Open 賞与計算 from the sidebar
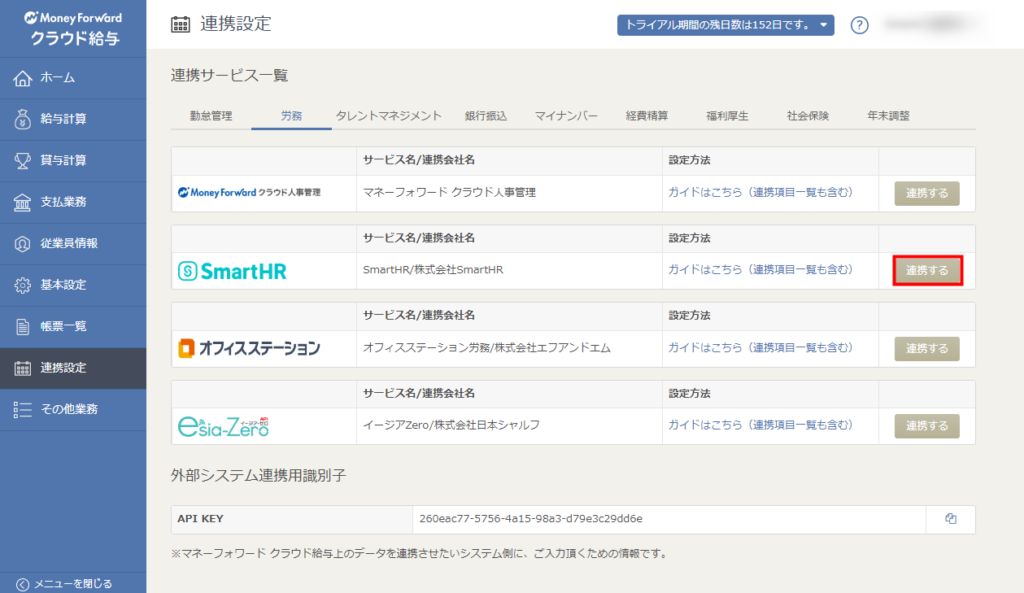The height and width of the screenshot is (593, 1024). [50, 159]
